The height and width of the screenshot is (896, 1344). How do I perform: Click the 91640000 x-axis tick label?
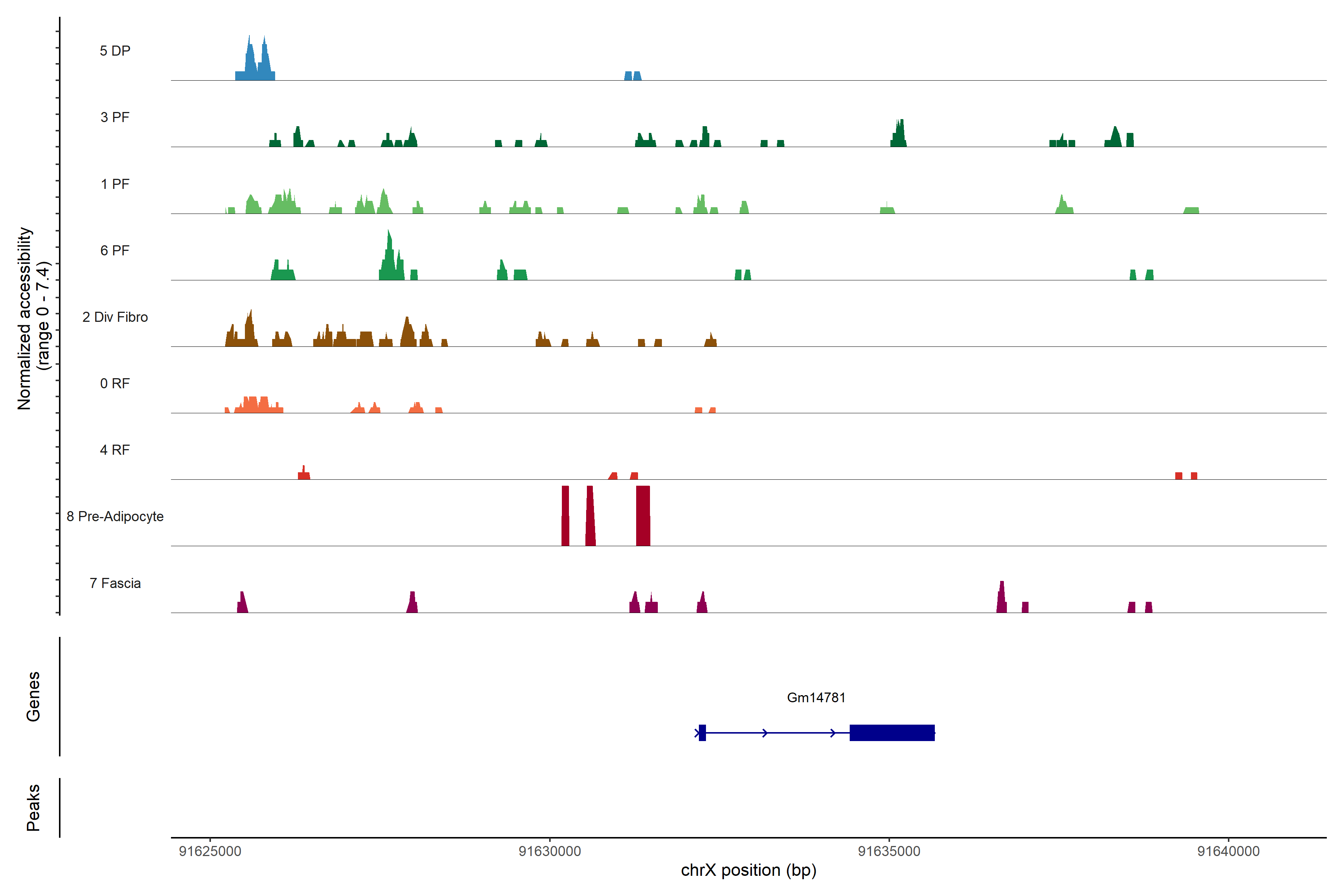tap(1229, 851)
